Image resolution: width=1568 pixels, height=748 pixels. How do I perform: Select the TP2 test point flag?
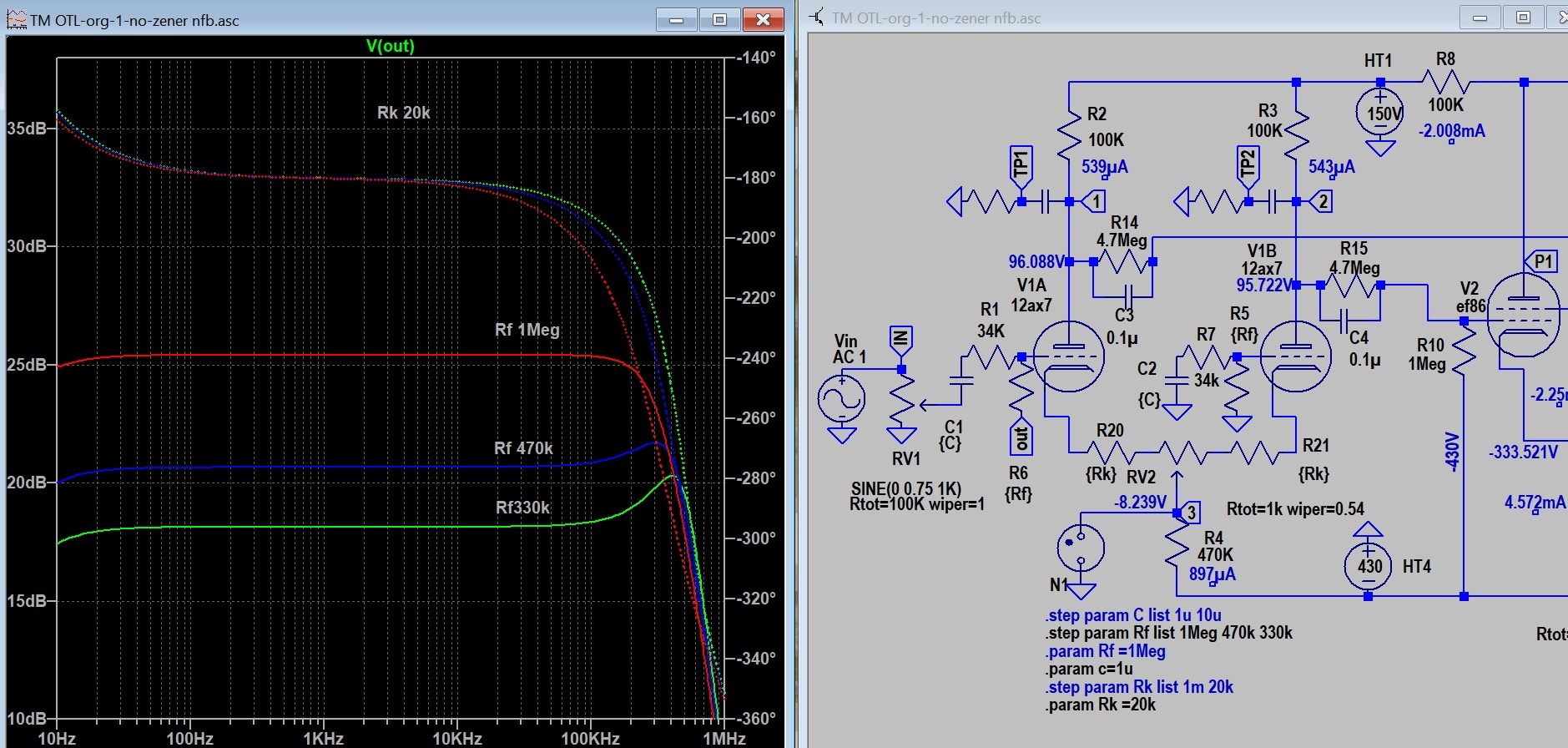[1248, 165]
